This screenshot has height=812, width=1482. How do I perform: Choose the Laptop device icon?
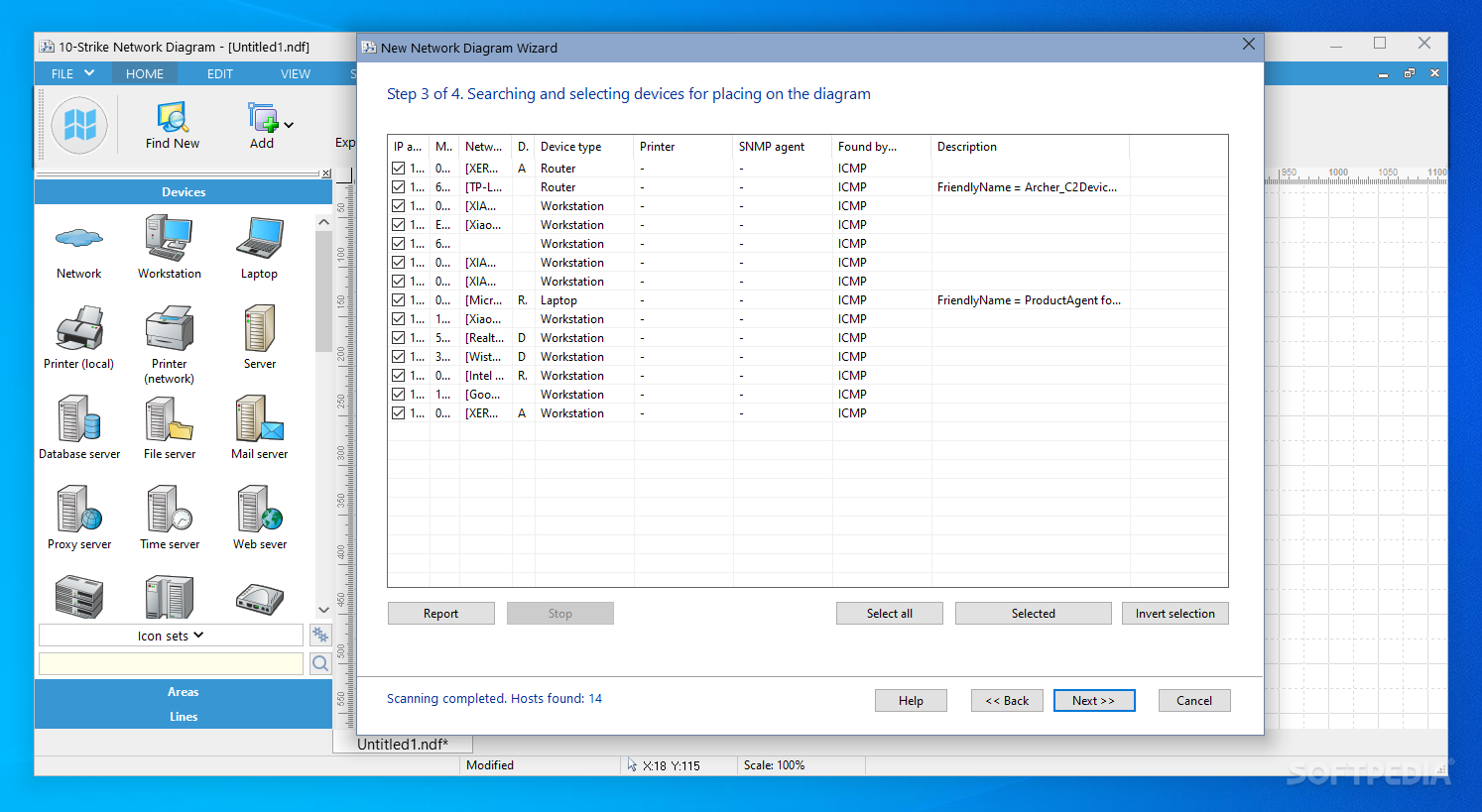tap(260, 238)
